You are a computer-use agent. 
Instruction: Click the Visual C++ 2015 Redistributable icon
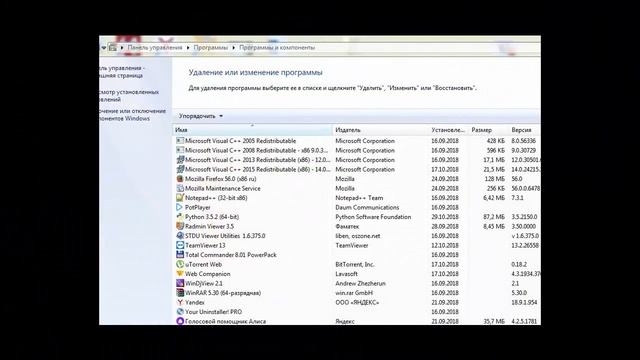[180, 169]
